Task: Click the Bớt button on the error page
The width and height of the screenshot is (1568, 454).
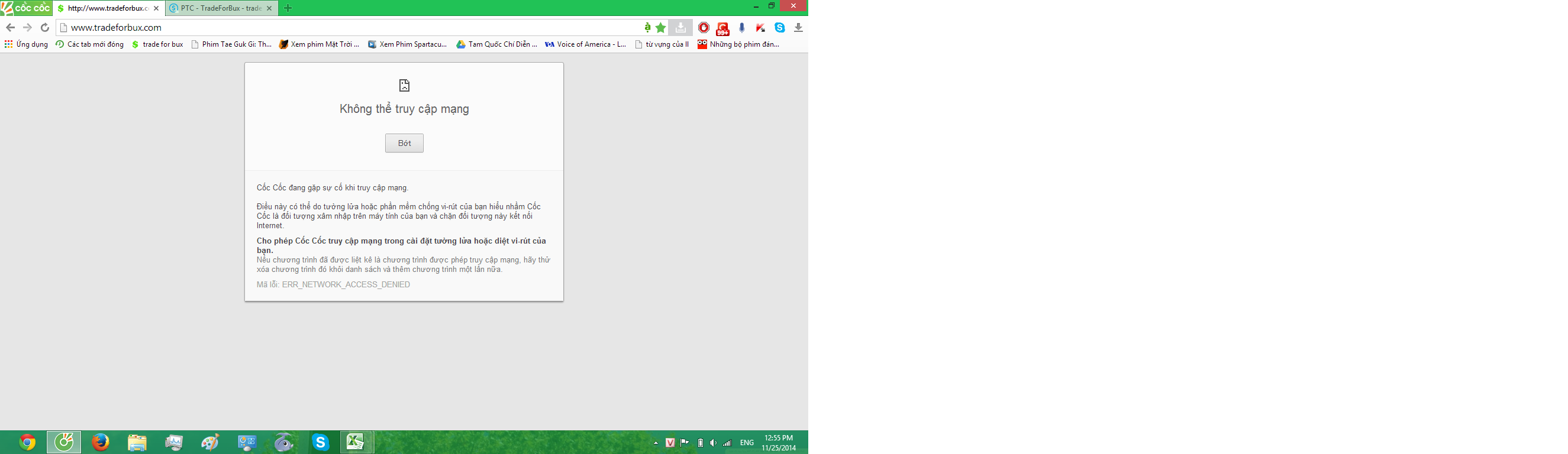Action: click(x=404, y=143)
